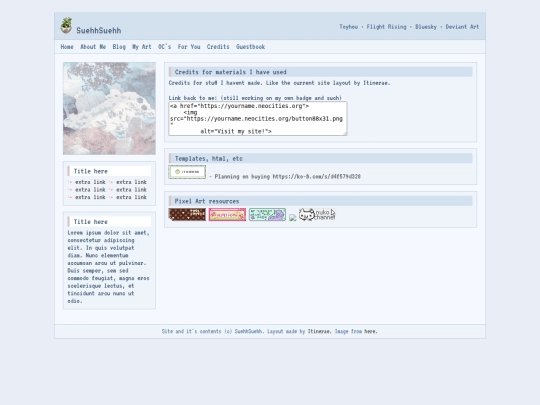The width and height of the screenshot is (540, 405).
Task: Open the My Art page
Action: (142, 46)
